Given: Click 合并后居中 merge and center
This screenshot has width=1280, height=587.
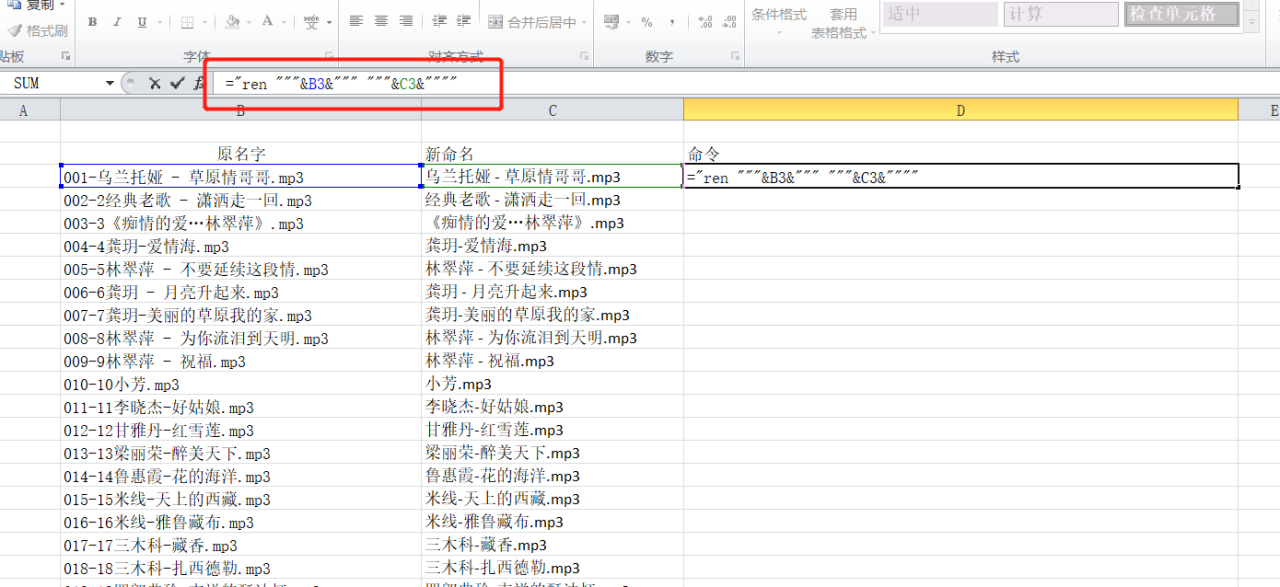Looking at the screenshot, I should pos(532,22).
